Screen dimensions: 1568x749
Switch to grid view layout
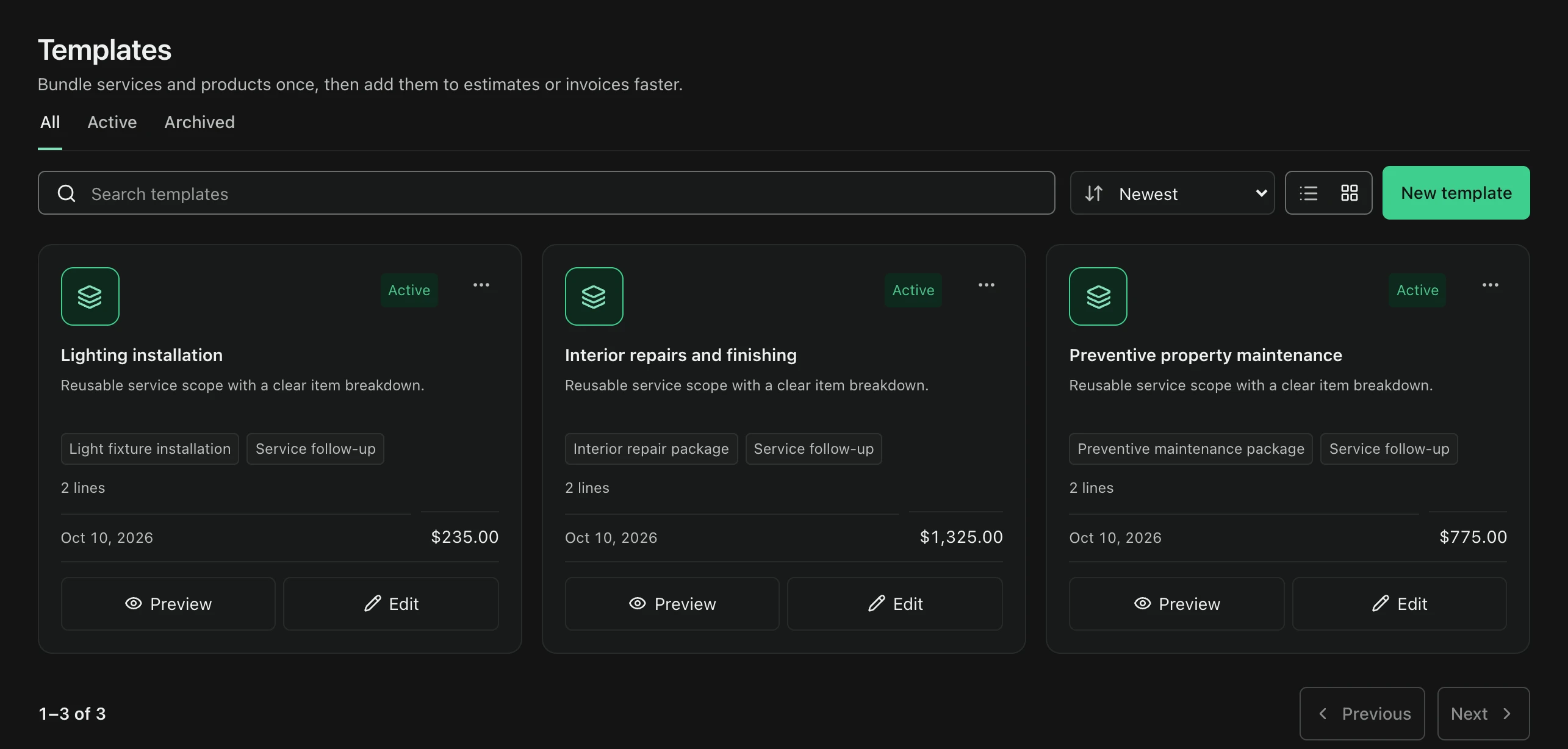[1350, 193]
